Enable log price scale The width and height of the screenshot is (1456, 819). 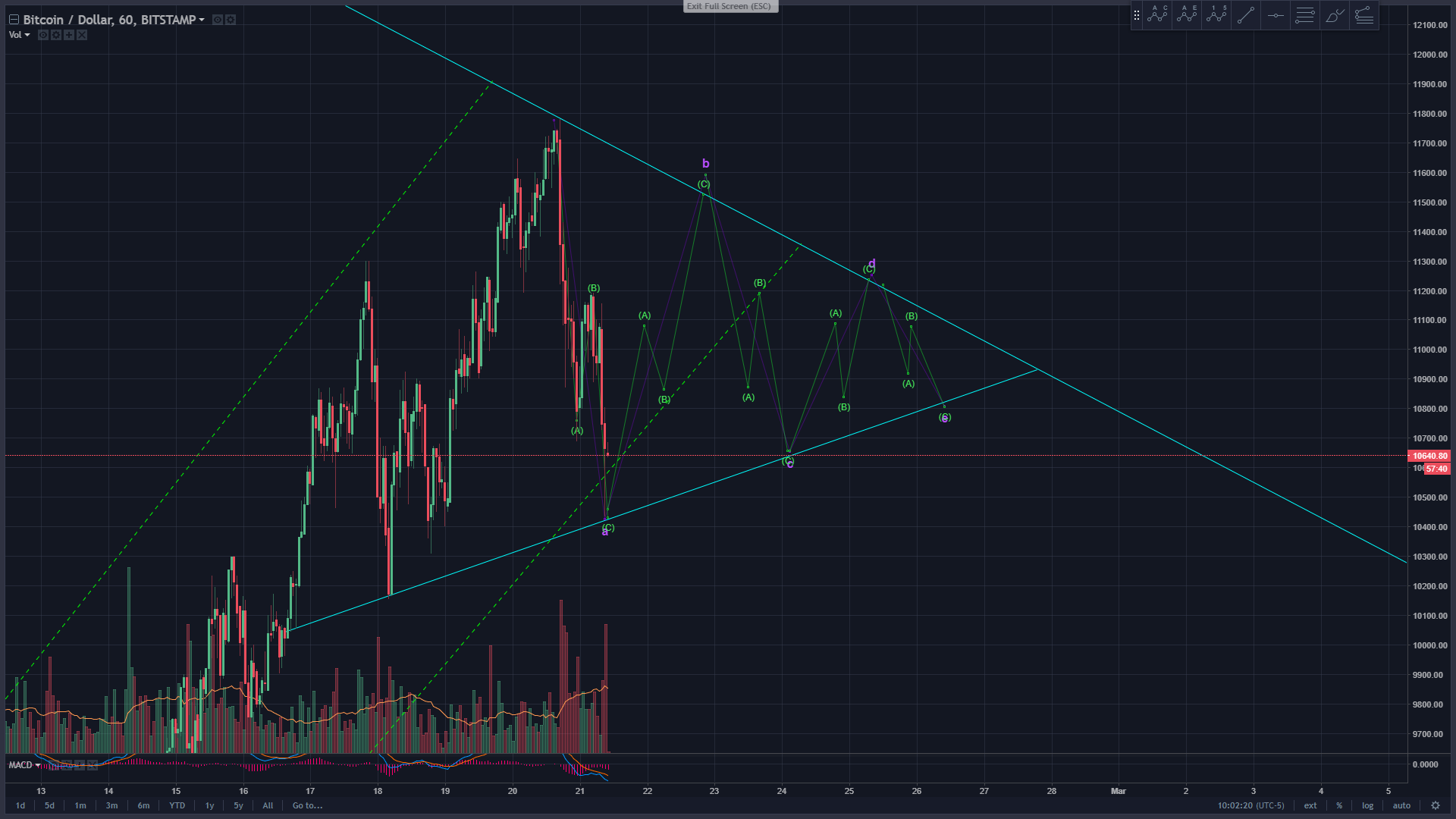(1367, 805)
